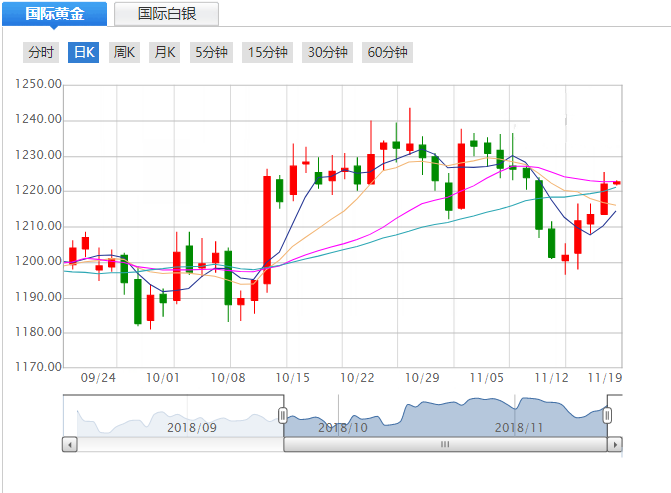Select the 分时 chart period
Viewport: 671px width, 493px height.
click(42, 52)
